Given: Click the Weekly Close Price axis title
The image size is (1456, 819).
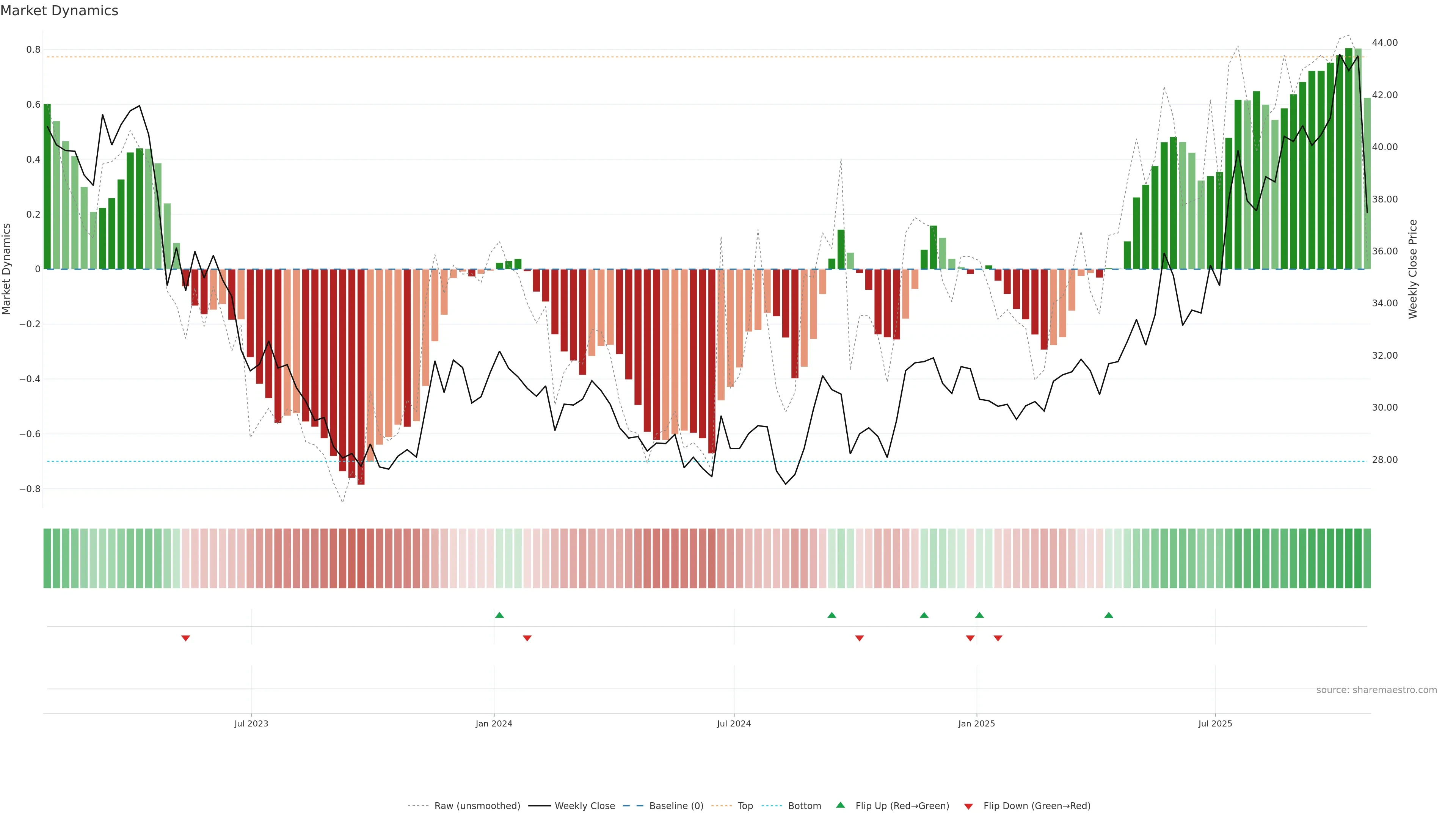Looking at the screenshot, I should tap(1412, 269).
